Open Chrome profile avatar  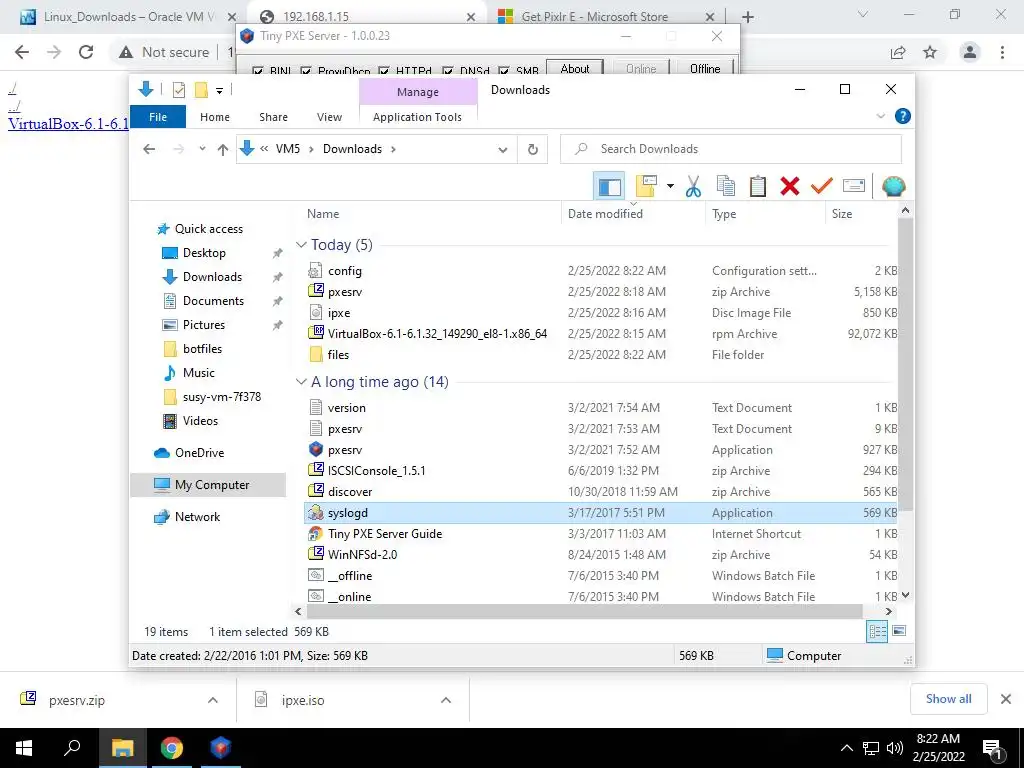pyautogui.click(x=970, y=52)
